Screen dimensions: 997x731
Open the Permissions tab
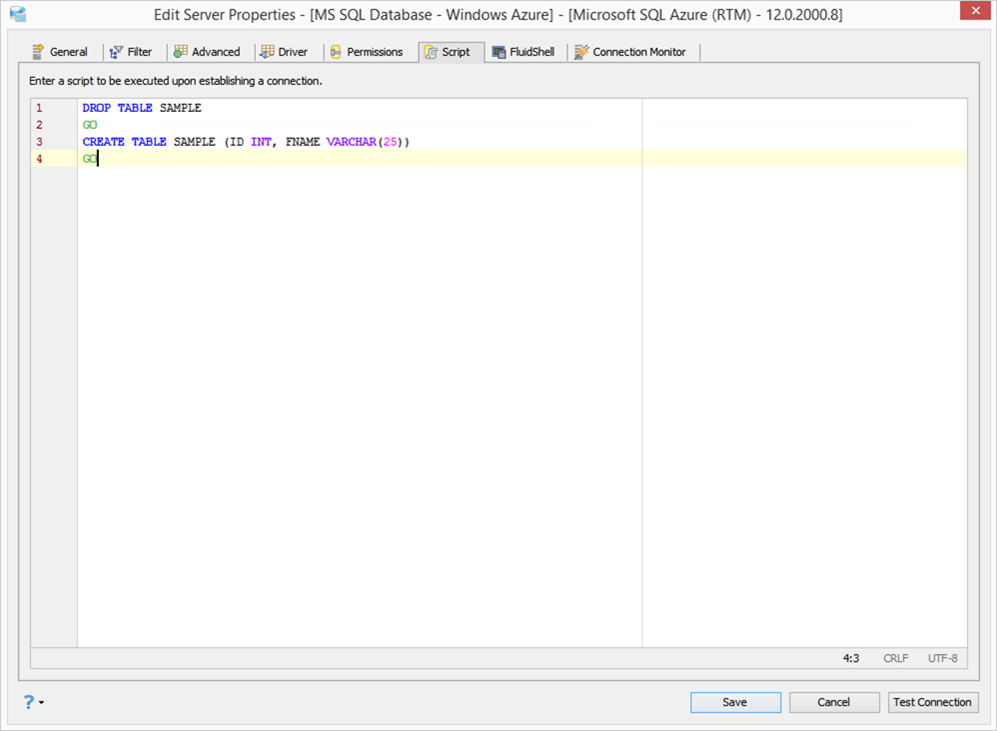click(368, 52)
